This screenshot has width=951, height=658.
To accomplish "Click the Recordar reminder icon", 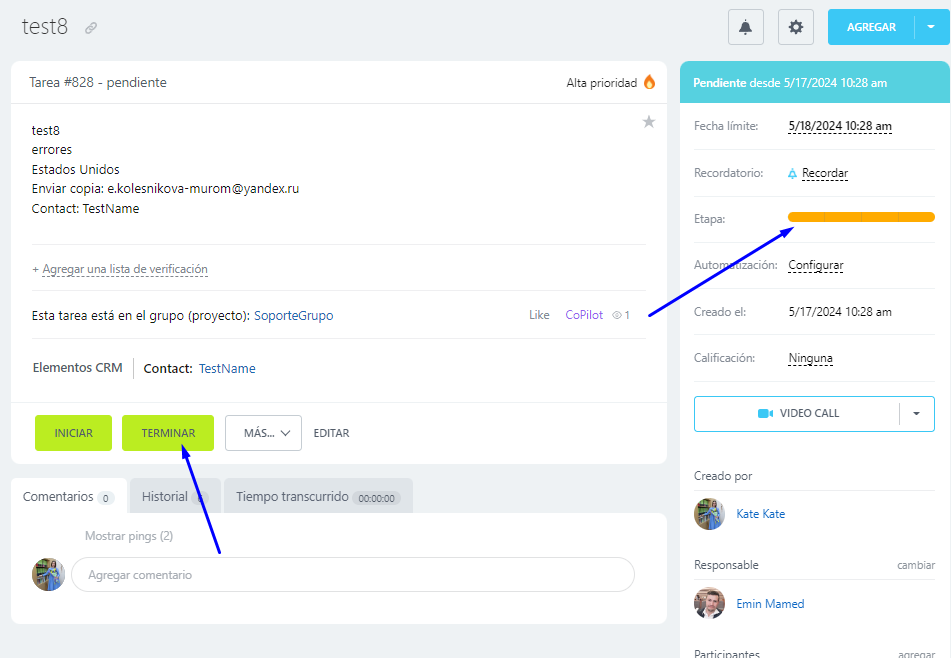I will click(792, 173).
